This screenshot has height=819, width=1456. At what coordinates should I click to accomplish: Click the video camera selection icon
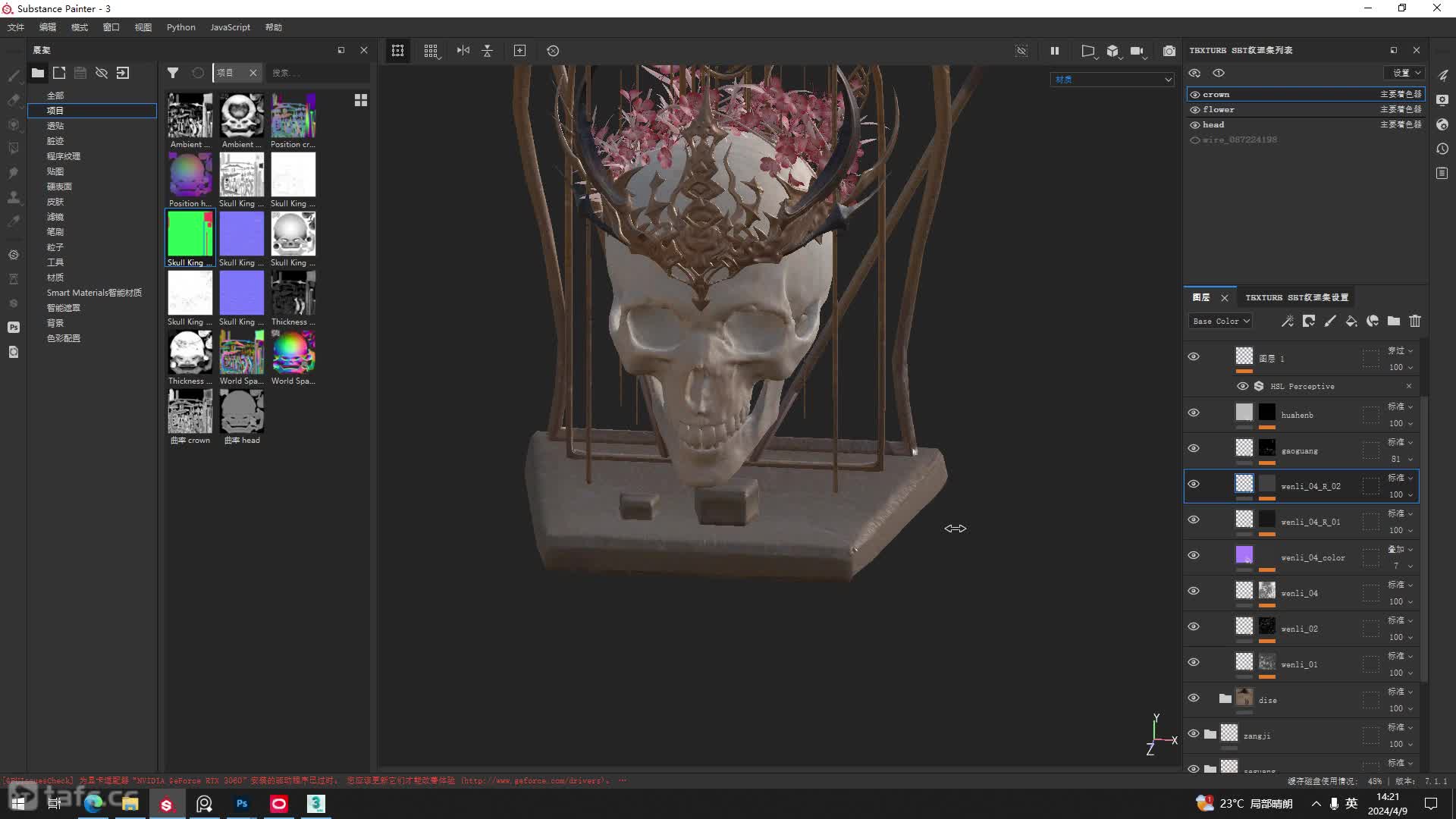pos(1137,51)
